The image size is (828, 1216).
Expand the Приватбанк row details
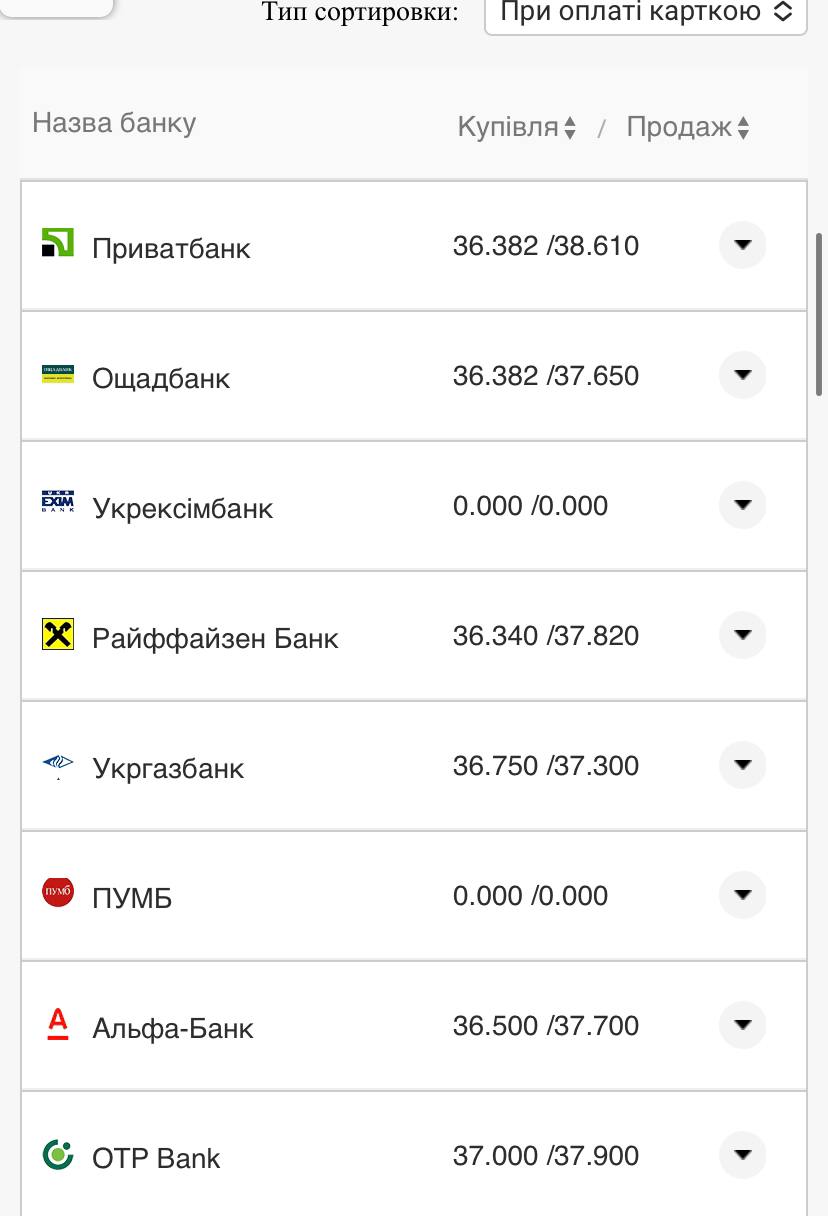click(x=742, y=245)
